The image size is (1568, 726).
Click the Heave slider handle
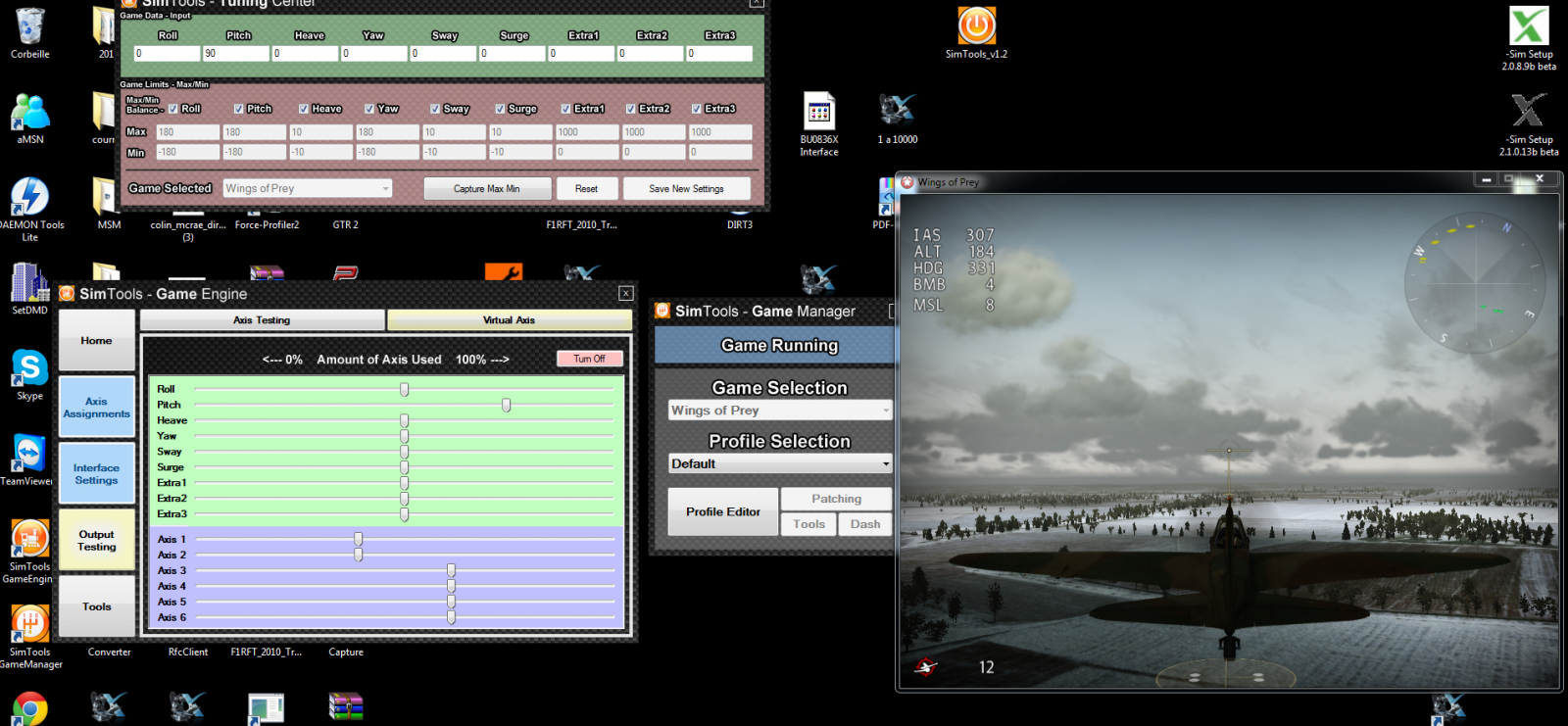pos(404,420)
